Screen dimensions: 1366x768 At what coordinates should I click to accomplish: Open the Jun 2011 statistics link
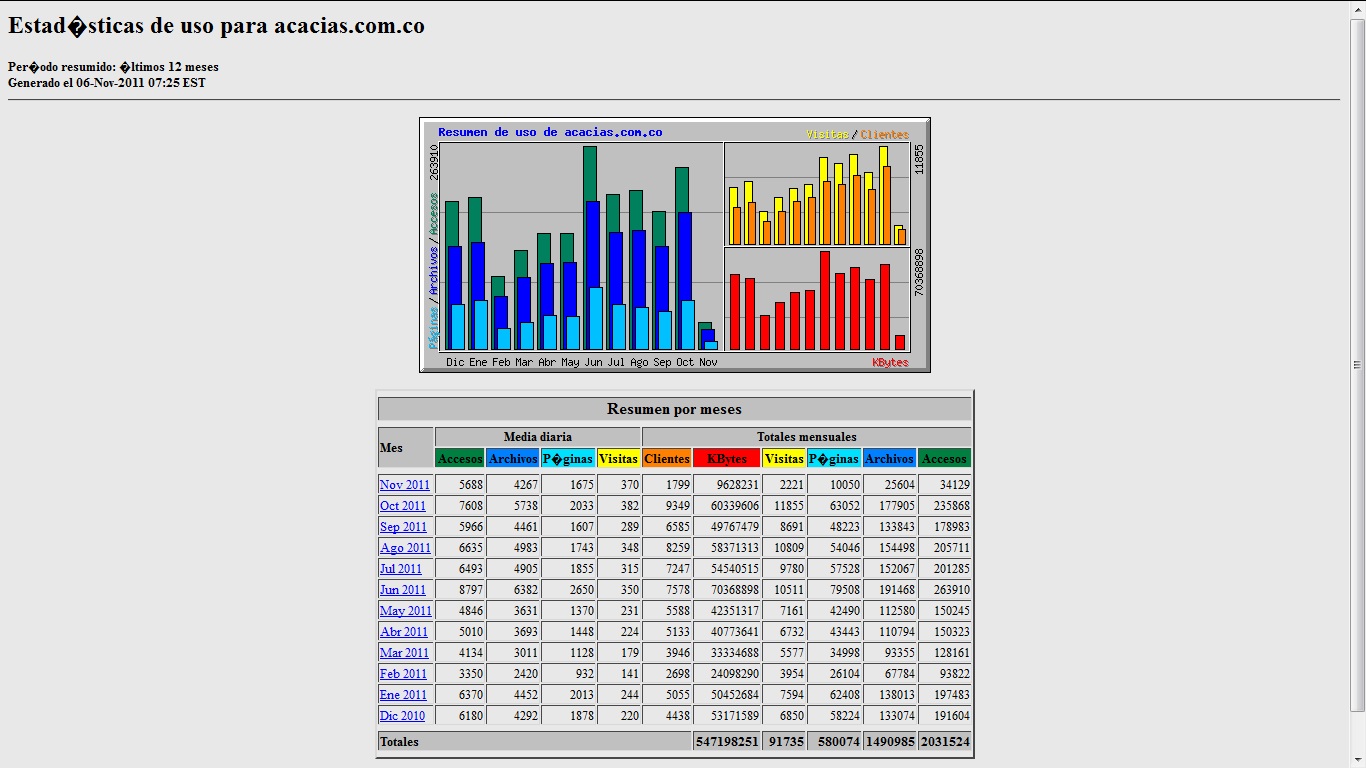click(402, 590)
